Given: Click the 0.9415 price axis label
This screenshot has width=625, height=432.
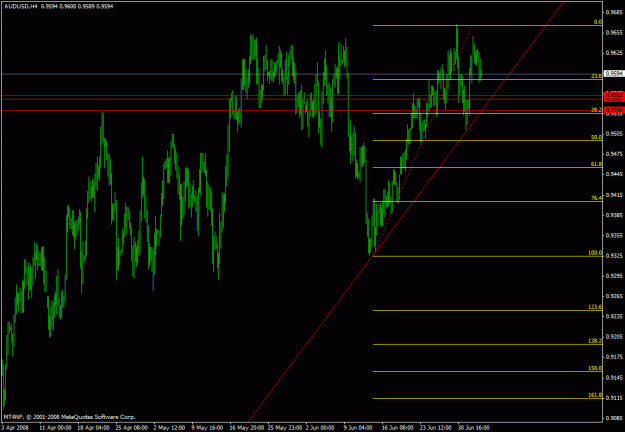Looking at the screenshot, I should point(614,194).
